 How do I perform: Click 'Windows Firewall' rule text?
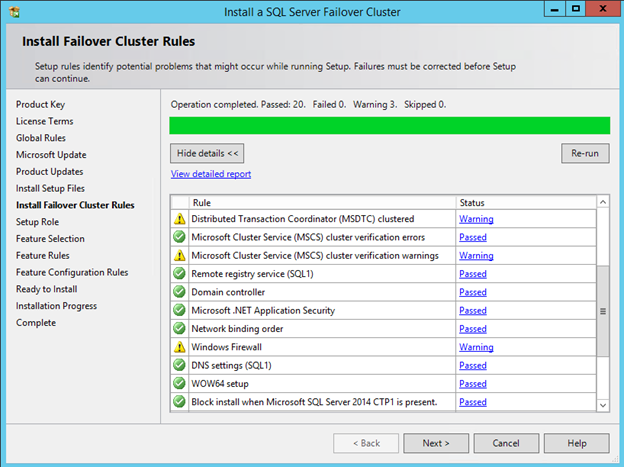(x=226, y=347)
